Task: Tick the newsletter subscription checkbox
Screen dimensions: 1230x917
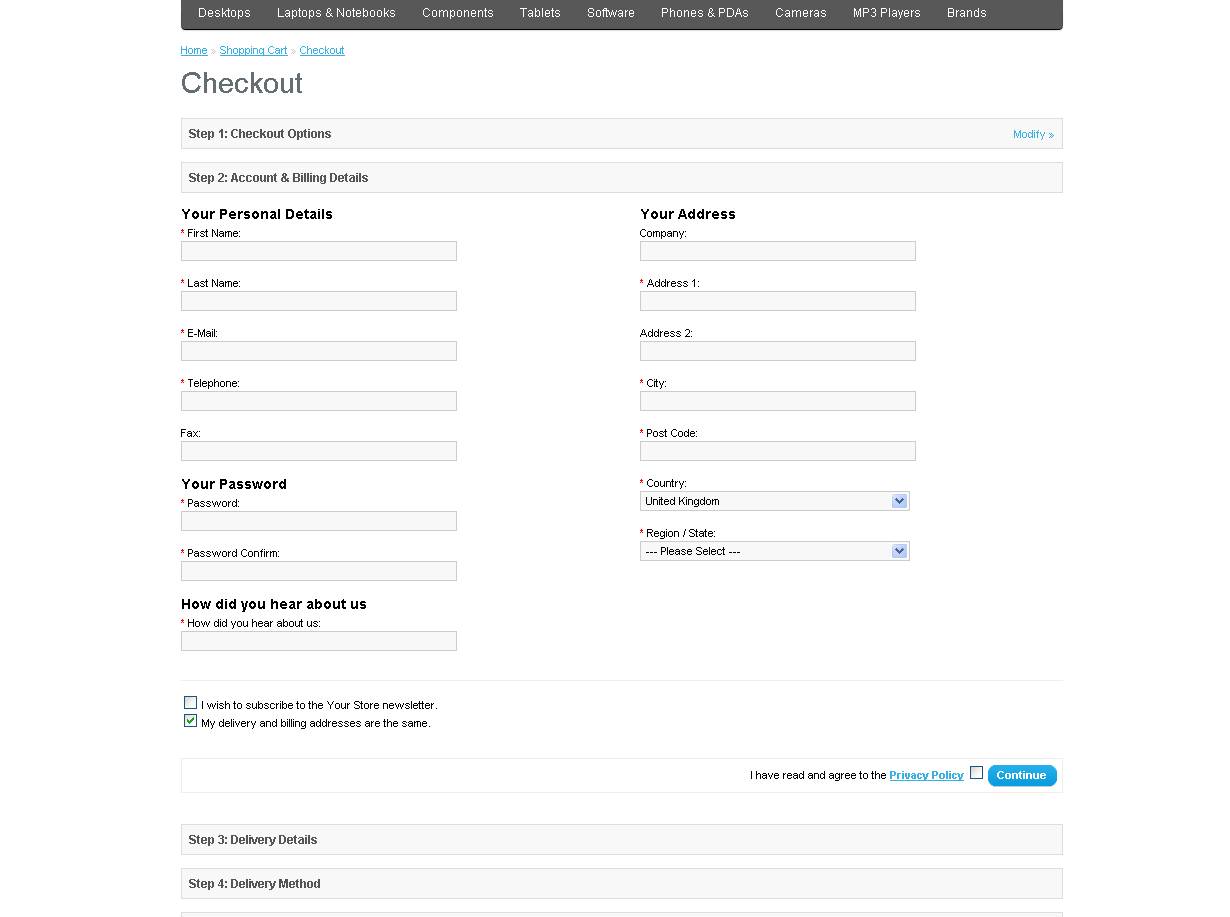Action: (190, 703)
